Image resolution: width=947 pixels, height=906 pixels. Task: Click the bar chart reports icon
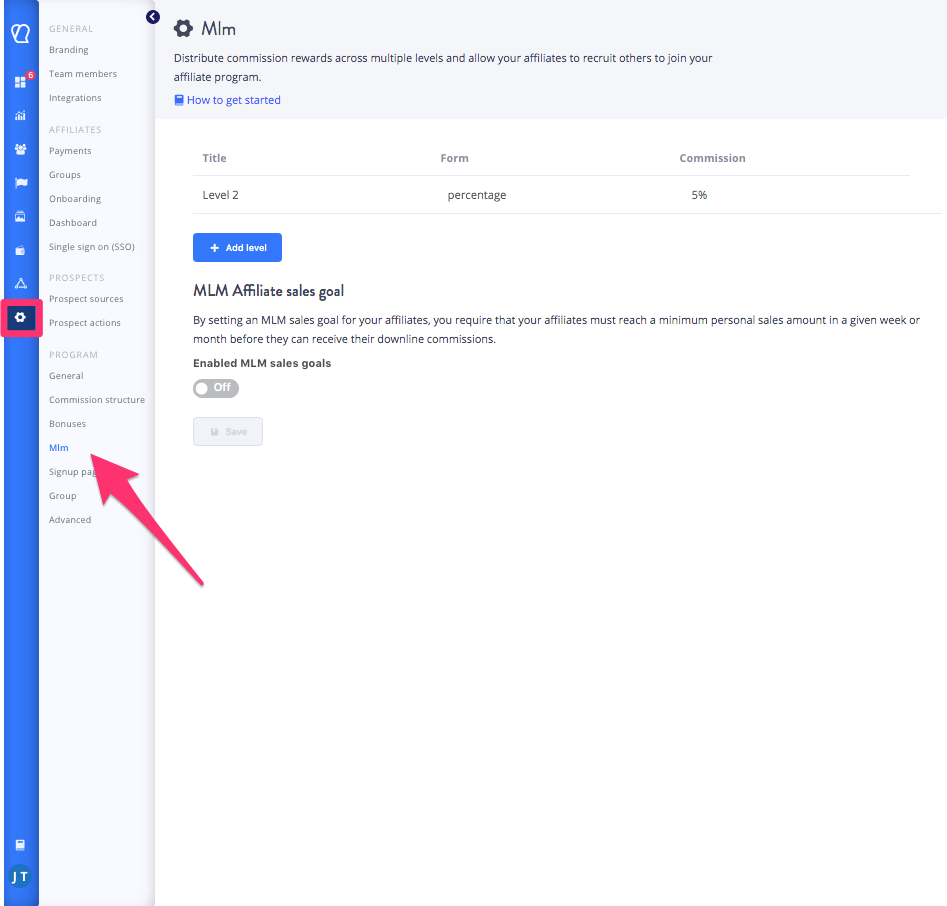tap(20, 115)
